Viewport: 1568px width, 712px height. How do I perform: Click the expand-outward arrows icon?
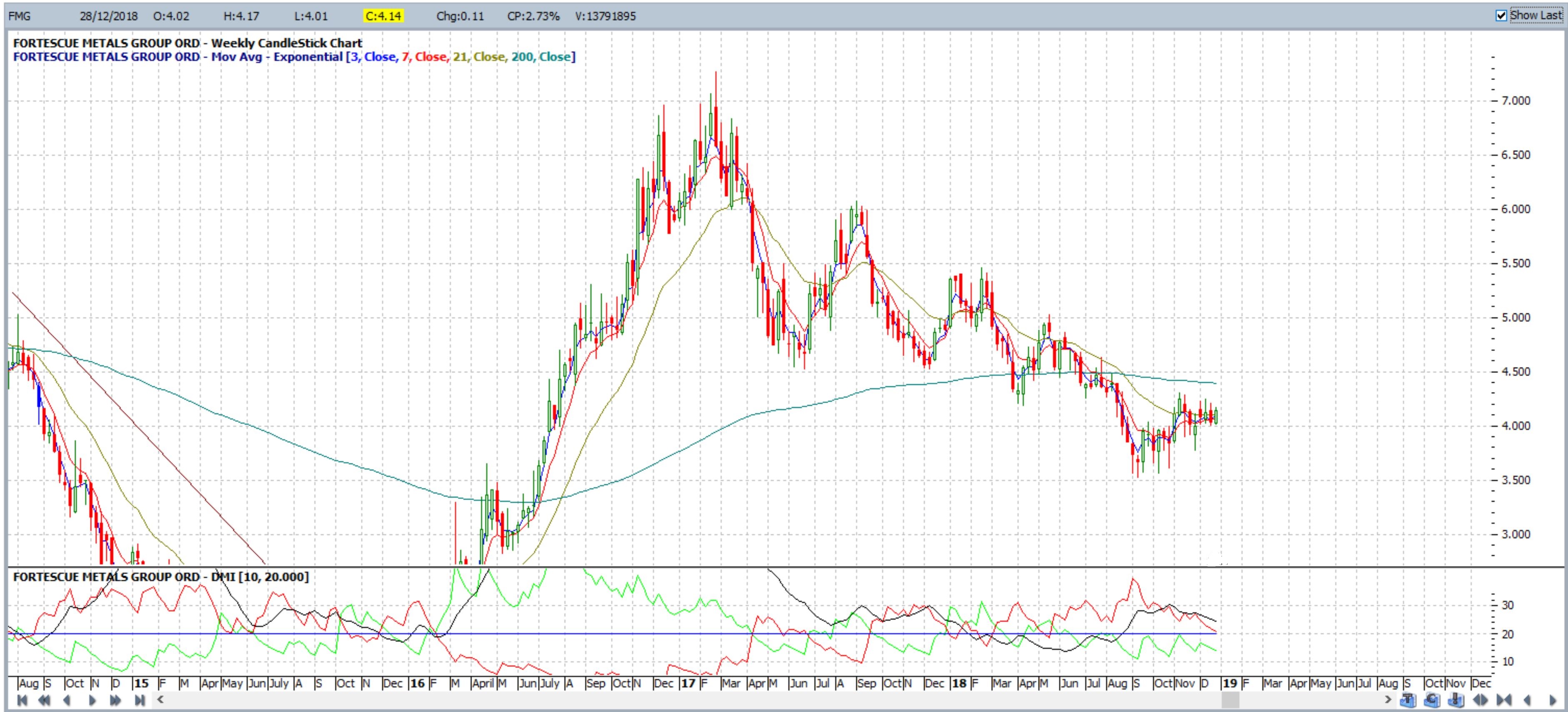(x=1480, y=700)
